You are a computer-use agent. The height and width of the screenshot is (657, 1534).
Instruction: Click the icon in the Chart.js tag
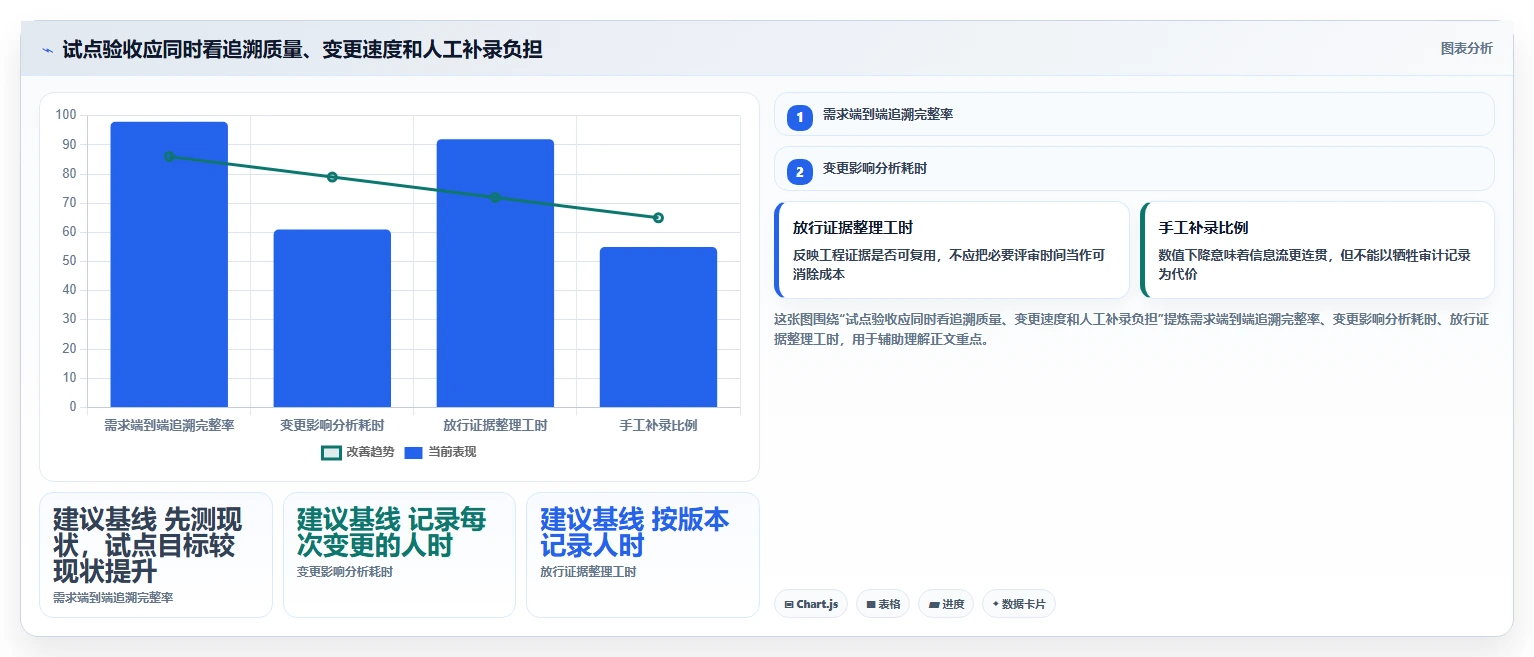click(x=789, y=604)
